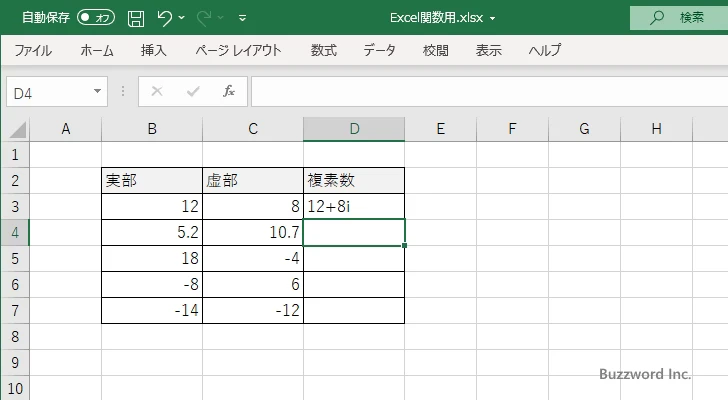Select column E header

tap(441, 129)
